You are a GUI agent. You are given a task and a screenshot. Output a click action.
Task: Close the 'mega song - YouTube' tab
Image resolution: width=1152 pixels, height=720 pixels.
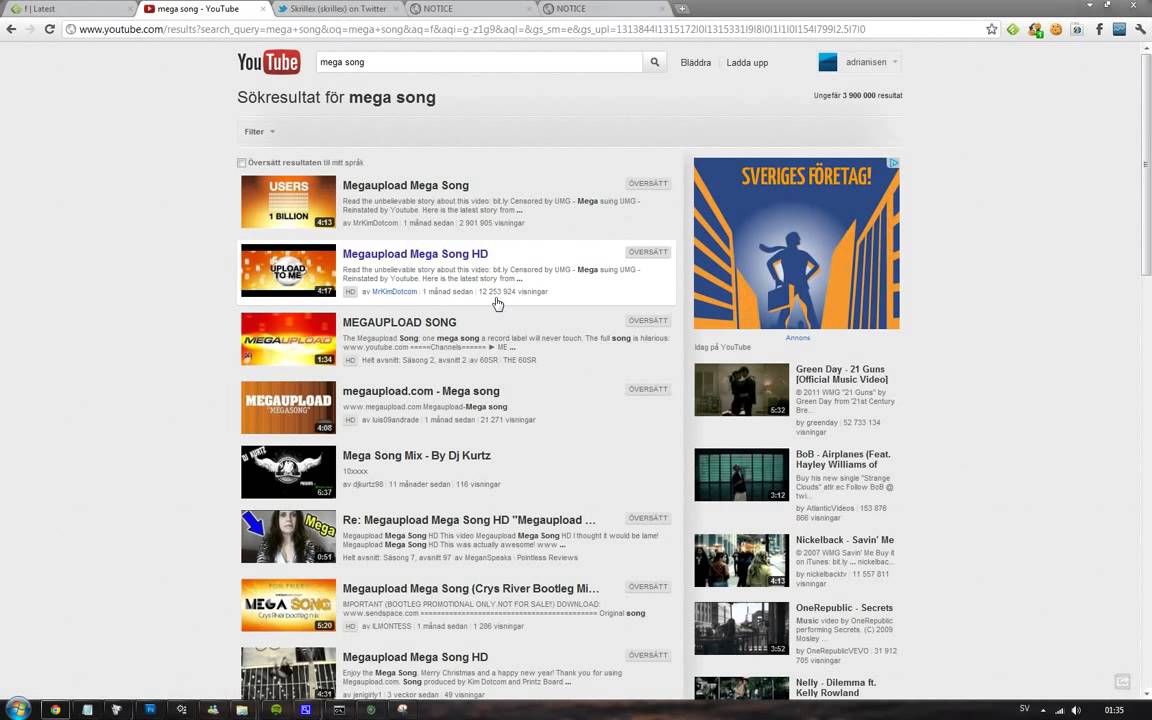click(x=263, y=9)
